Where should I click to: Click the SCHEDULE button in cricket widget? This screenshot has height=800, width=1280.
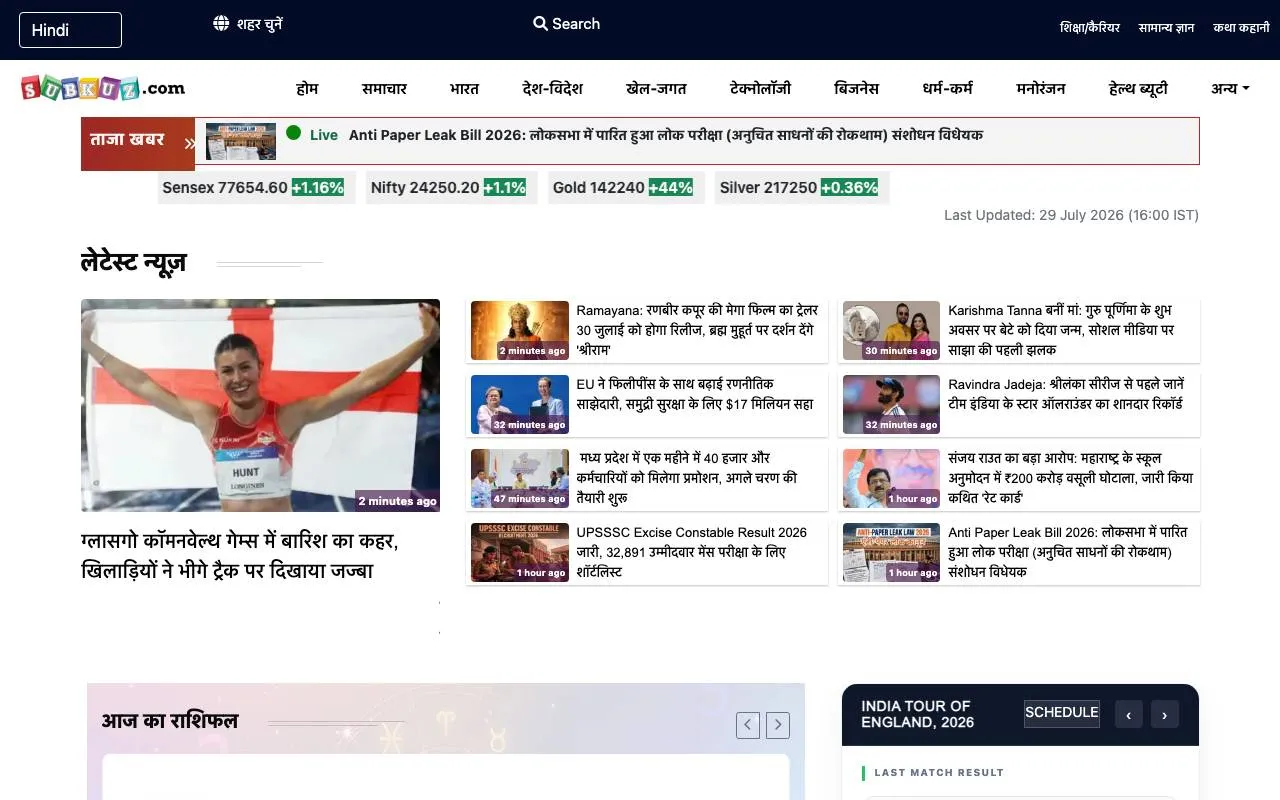(x=1062, y=713)
